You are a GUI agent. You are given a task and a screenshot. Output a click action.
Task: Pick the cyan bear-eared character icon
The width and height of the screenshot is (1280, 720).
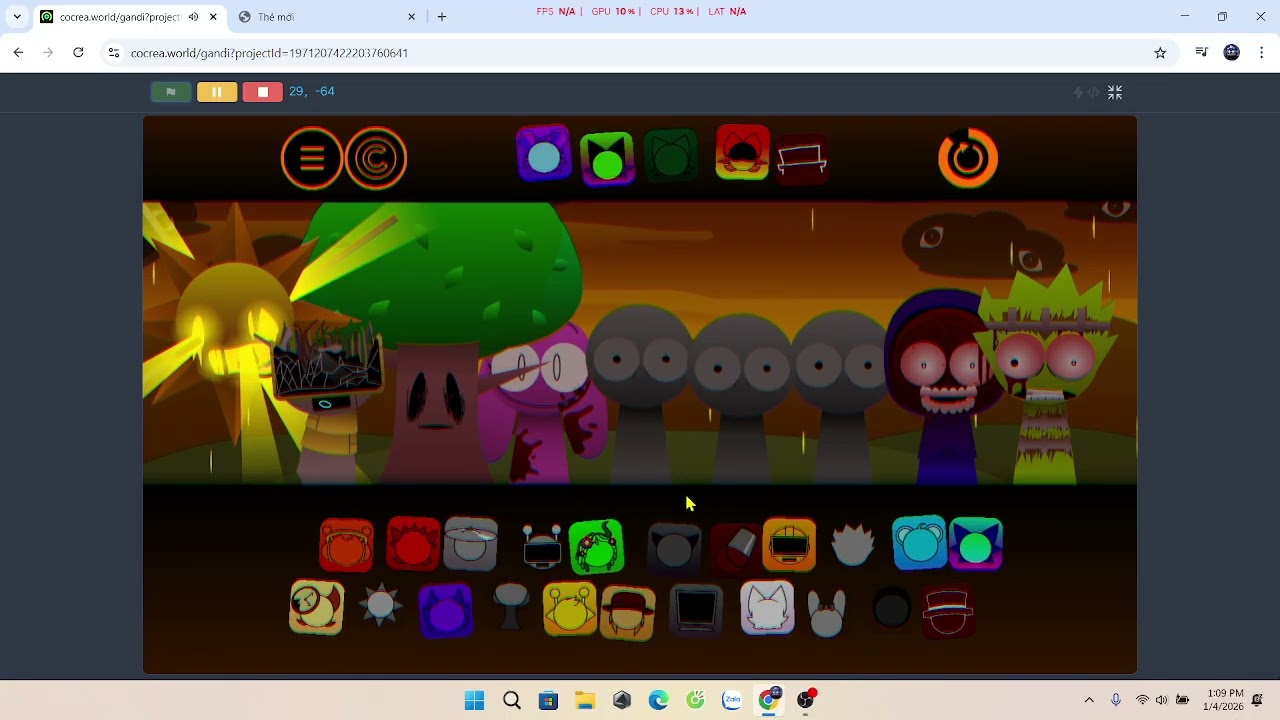click(919, 543)
